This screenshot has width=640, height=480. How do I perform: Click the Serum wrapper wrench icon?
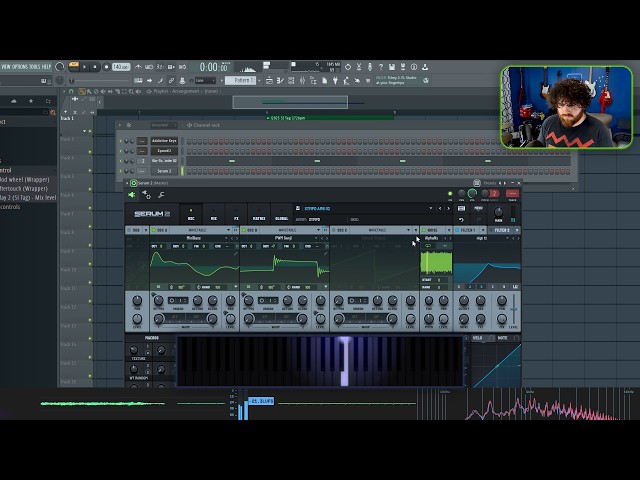click(x=161, y=195)
